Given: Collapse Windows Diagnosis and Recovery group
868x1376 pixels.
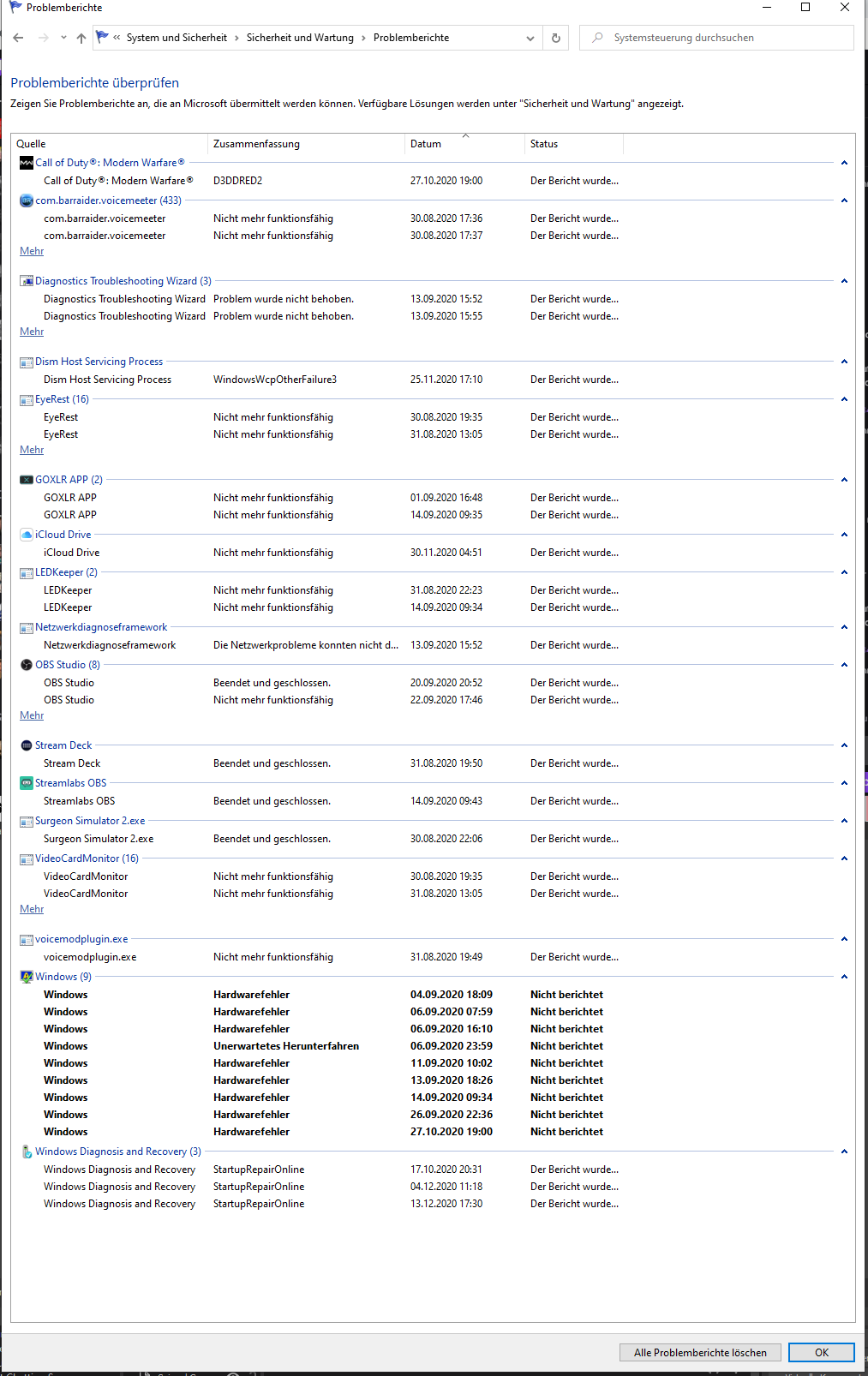Looking at the screenshot, I should 844,1152.
